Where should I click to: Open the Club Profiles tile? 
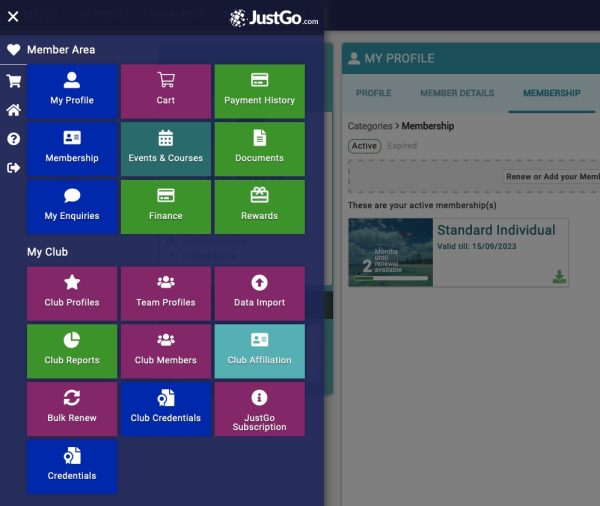(72, 294)
